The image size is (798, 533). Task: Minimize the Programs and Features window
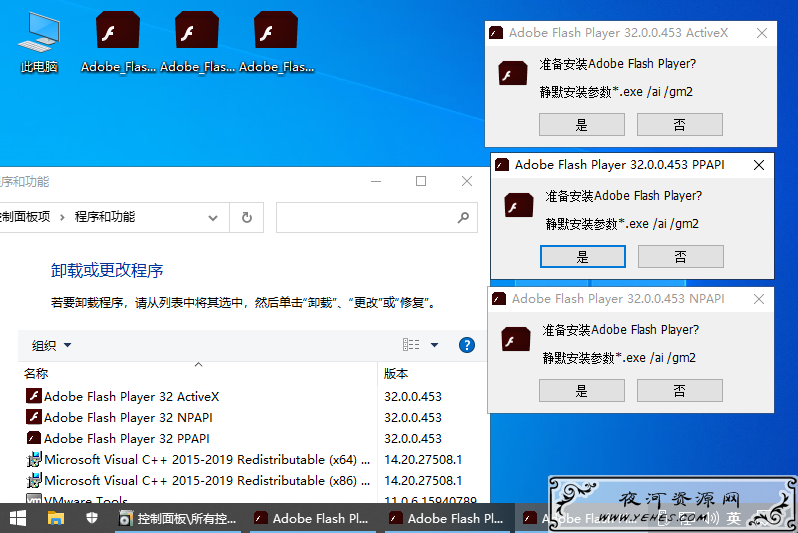pyautogui.click(x=376, y=181)
